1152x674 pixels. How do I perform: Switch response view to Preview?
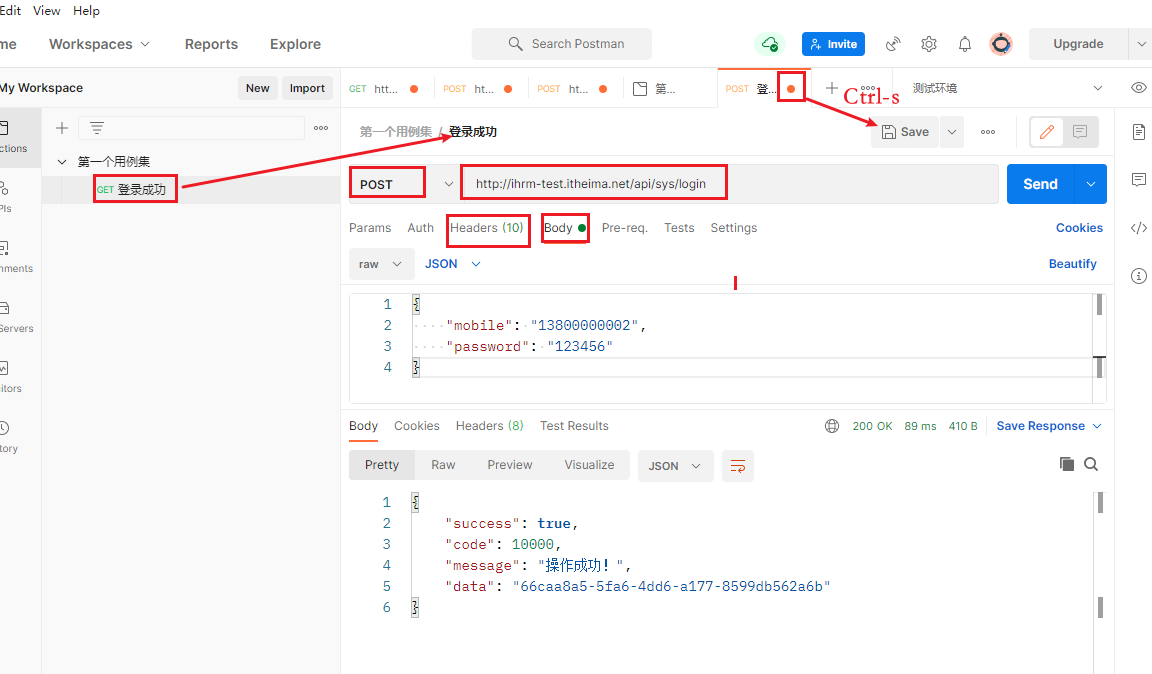pyautogui.click(x=510, y=465)
